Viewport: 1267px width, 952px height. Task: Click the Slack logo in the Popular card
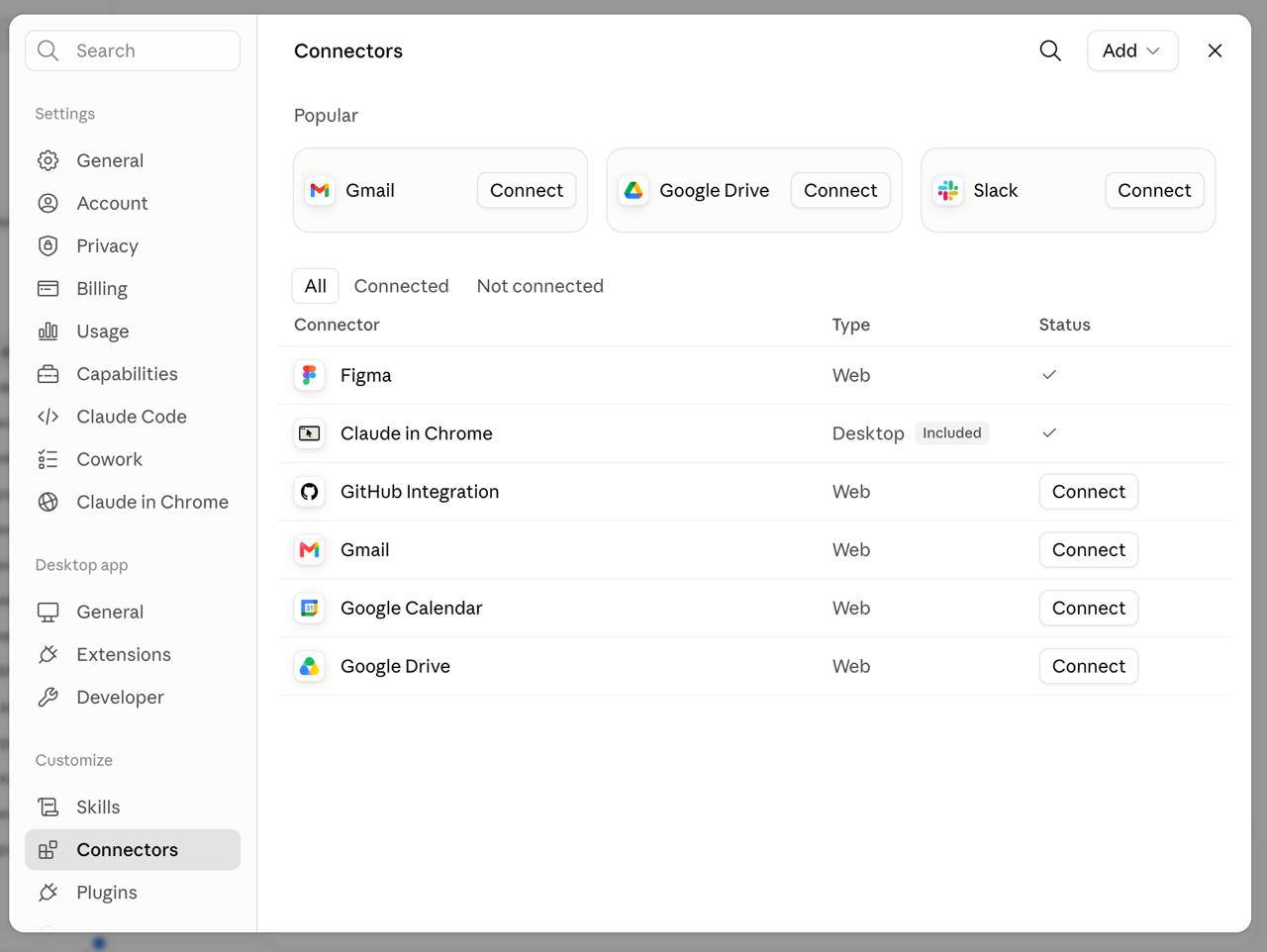tap(948, 190)
